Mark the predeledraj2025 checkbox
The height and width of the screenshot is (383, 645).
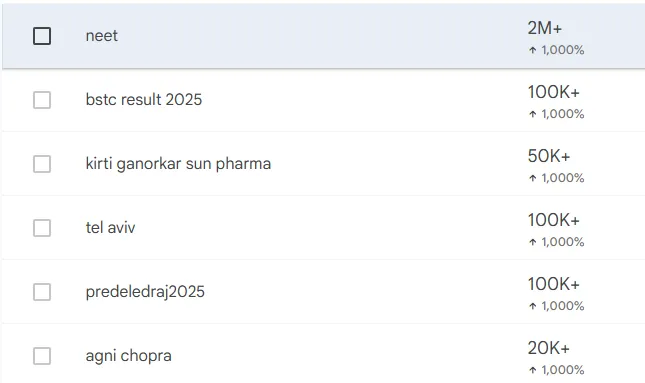pos(42,292)
